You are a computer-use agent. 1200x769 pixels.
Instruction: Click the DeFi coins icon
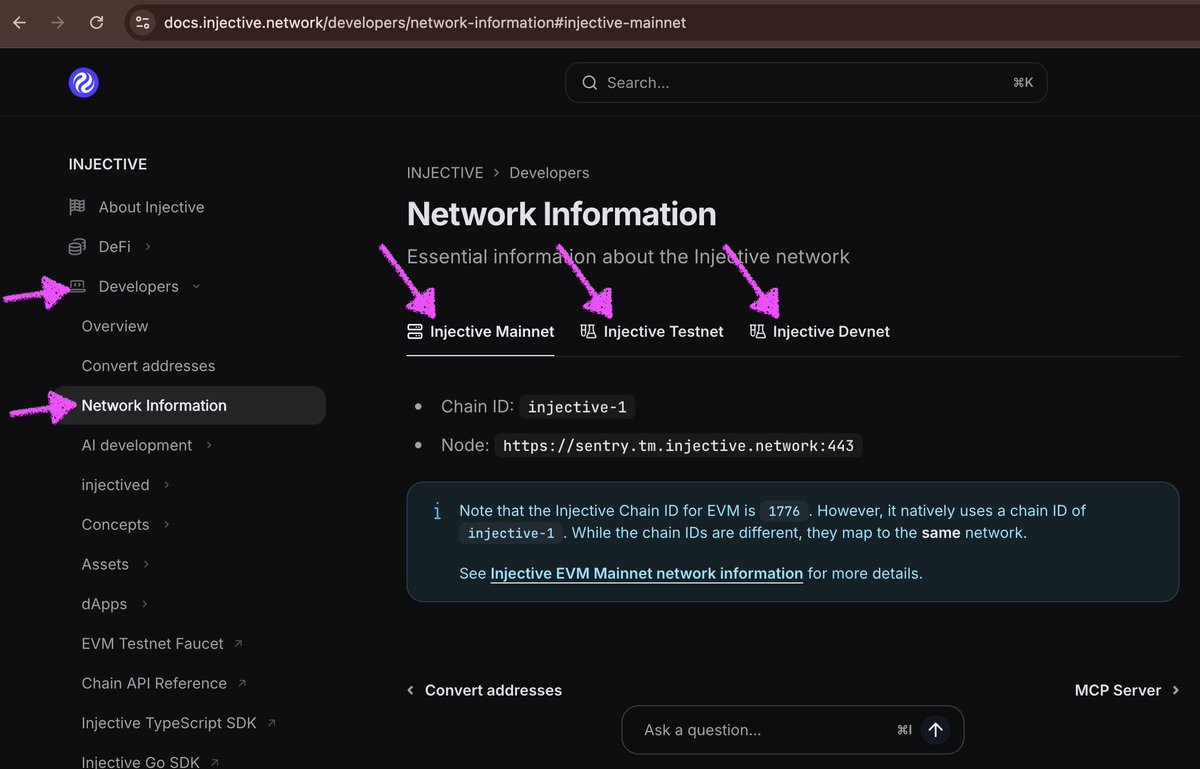(x=77, y=247)
